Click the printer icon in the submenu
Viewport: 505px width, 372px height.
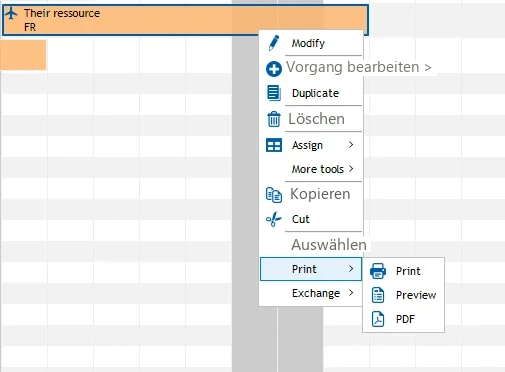click(378, 271)
